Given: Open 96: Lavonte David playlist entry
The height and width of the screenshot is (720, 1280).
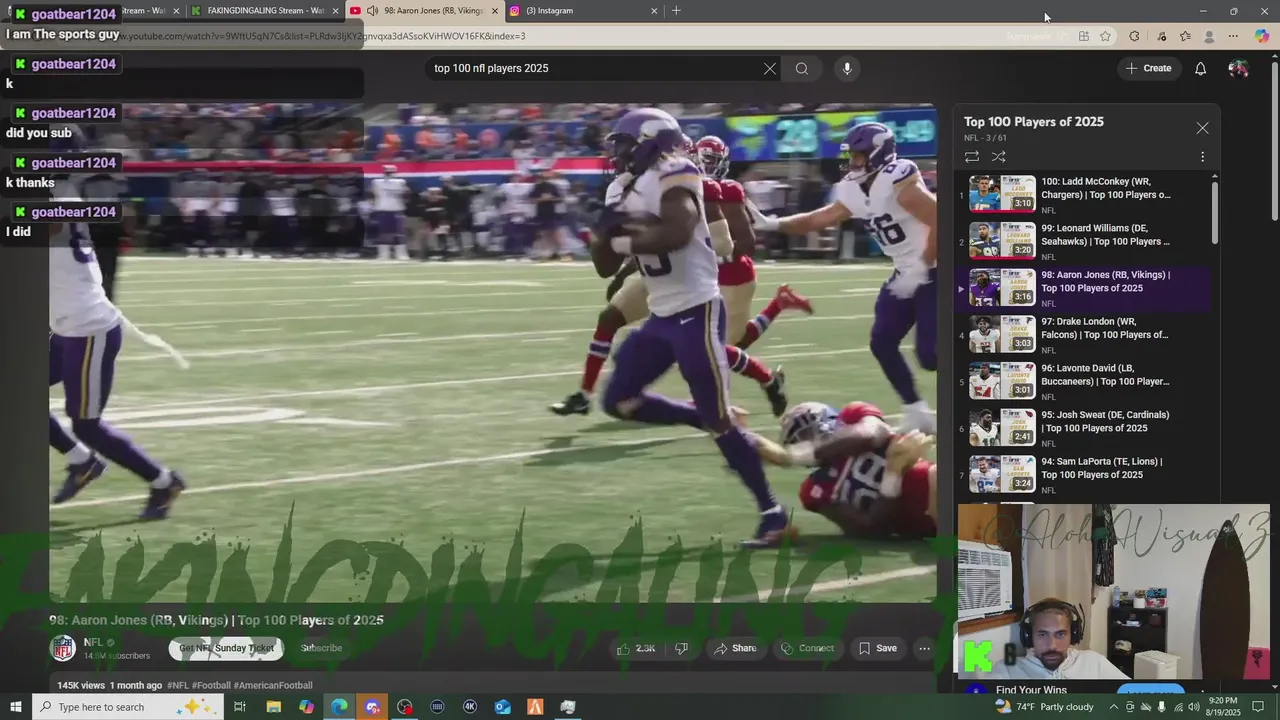Looking at the screenshot, I should tap(1082, 381).
